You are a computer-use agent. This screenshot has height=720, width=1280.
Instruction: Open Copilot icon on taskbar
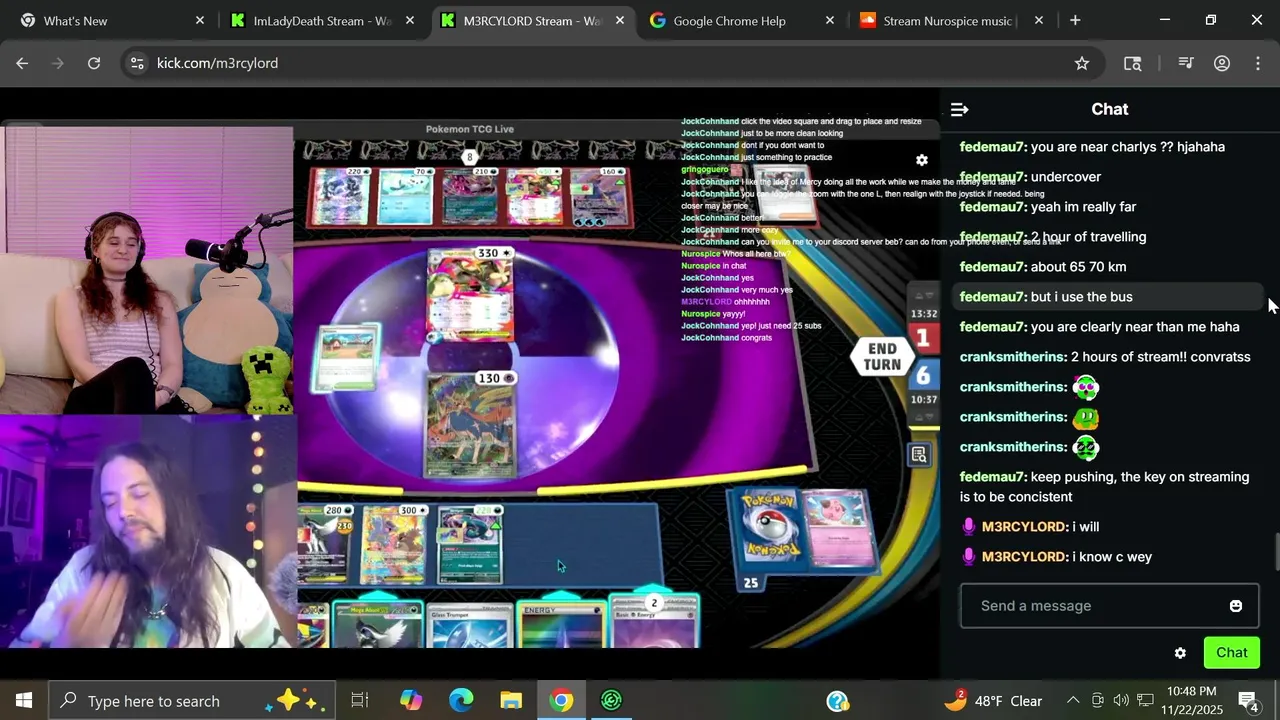click(411, 701)
